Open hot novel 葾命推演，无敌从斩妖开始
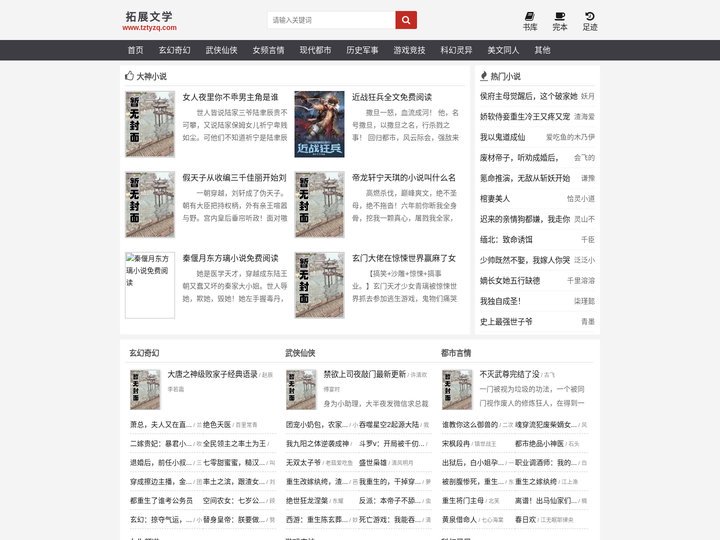The height and width of the screenshot is (540, 720). click(x=525, y=178)
